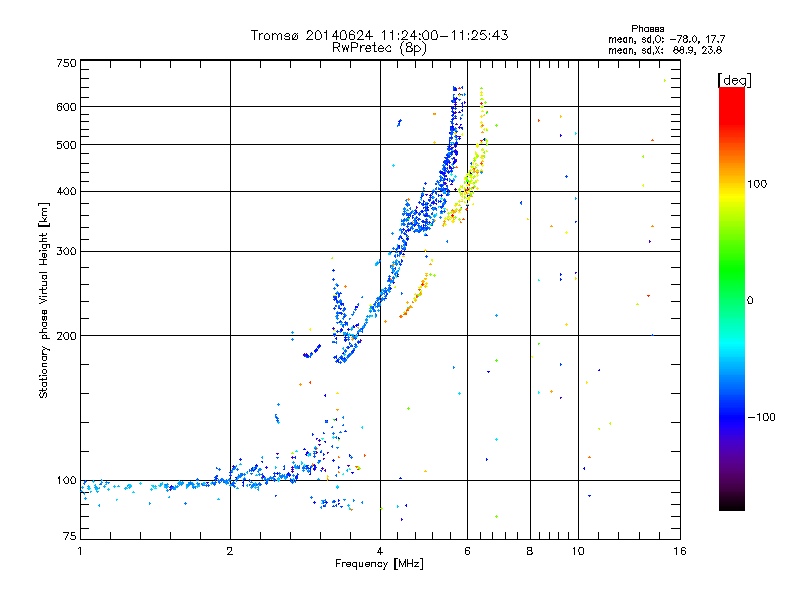
Task: Click the '600' y-axis tick label
Action: 66,107
